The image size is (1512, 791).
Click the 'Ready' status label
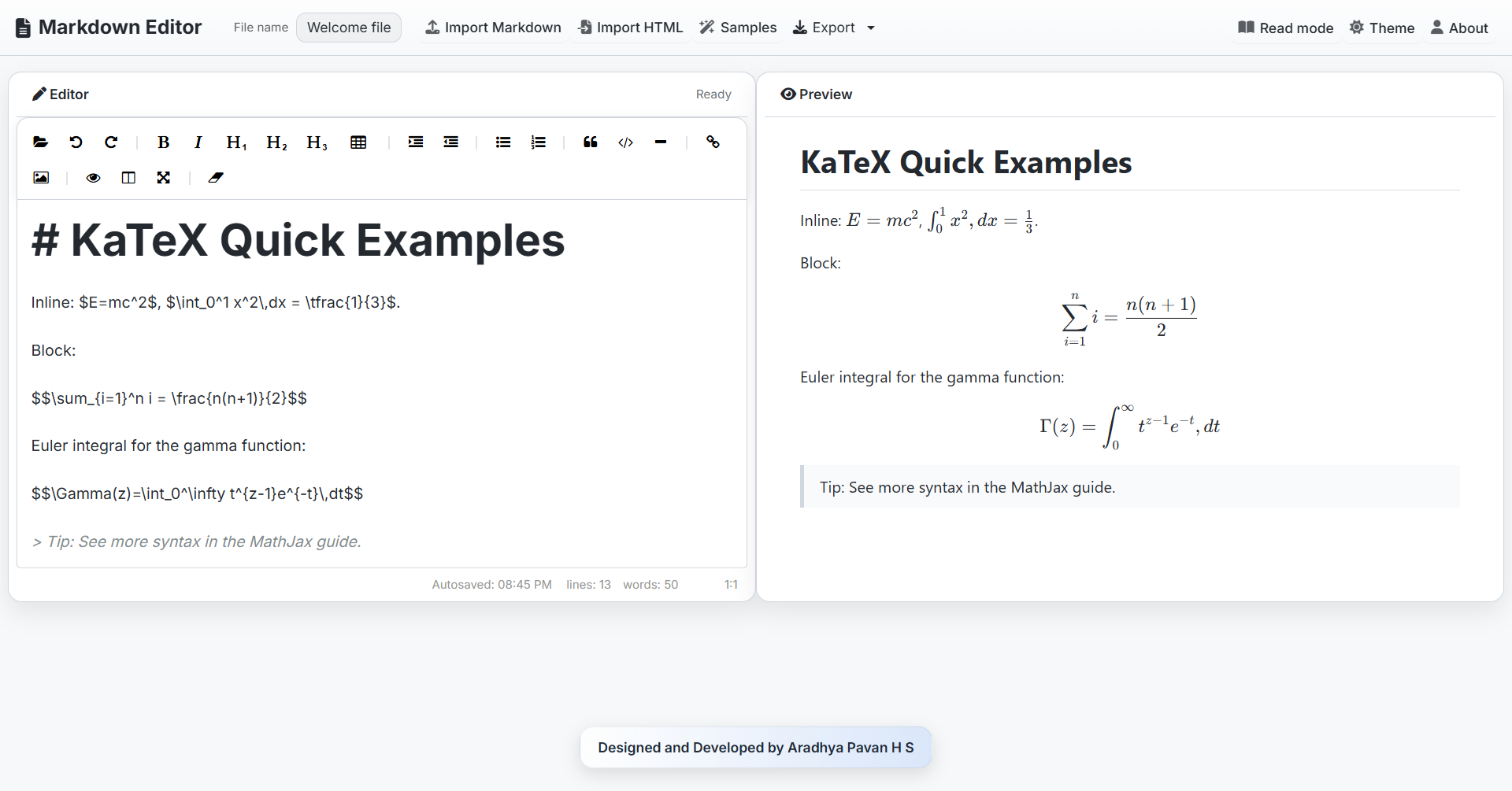(x=713, y=94)
